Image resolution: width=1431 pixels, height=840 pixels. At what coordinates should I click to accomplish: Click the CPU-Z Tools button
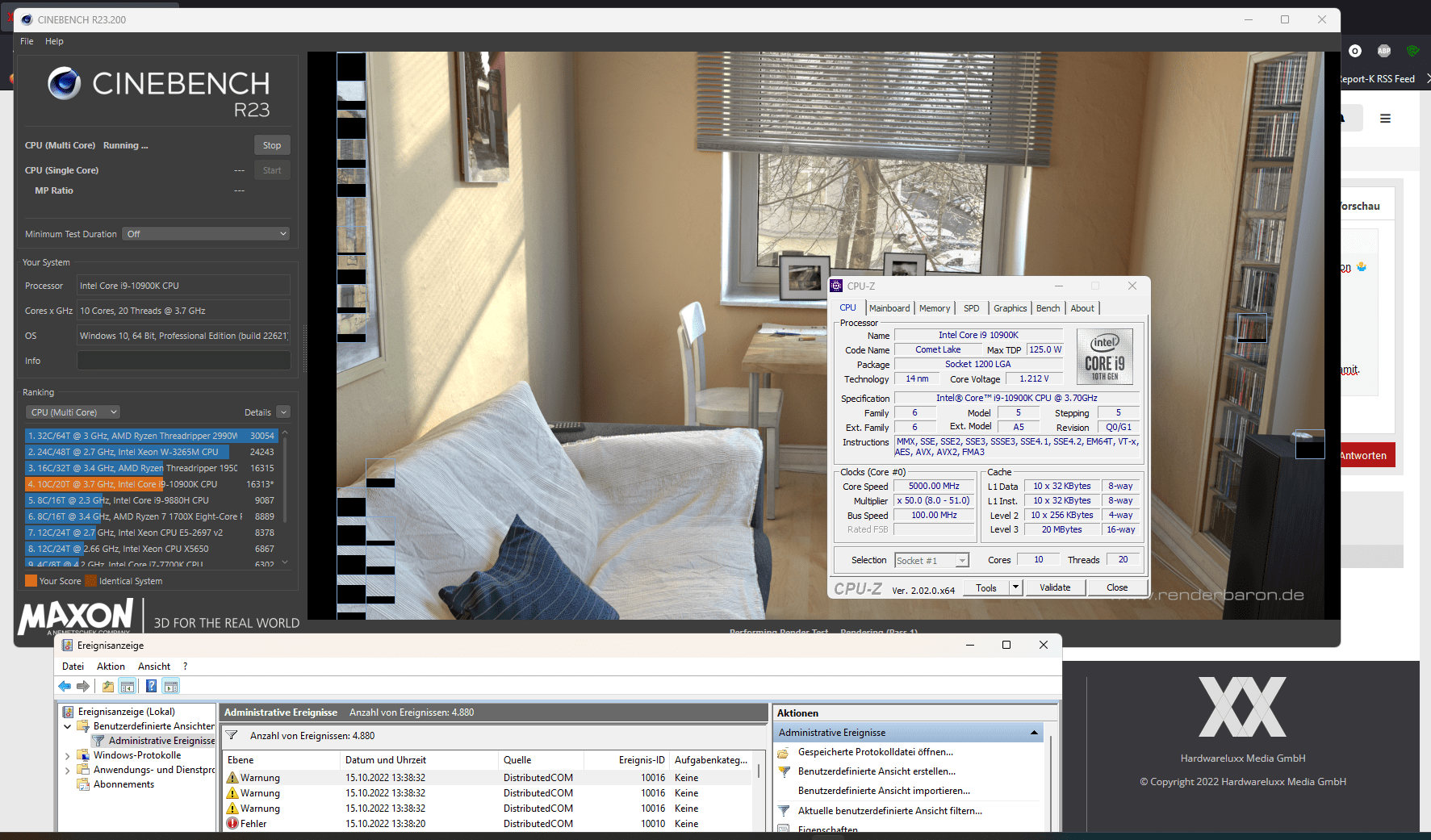click(986, 587)
